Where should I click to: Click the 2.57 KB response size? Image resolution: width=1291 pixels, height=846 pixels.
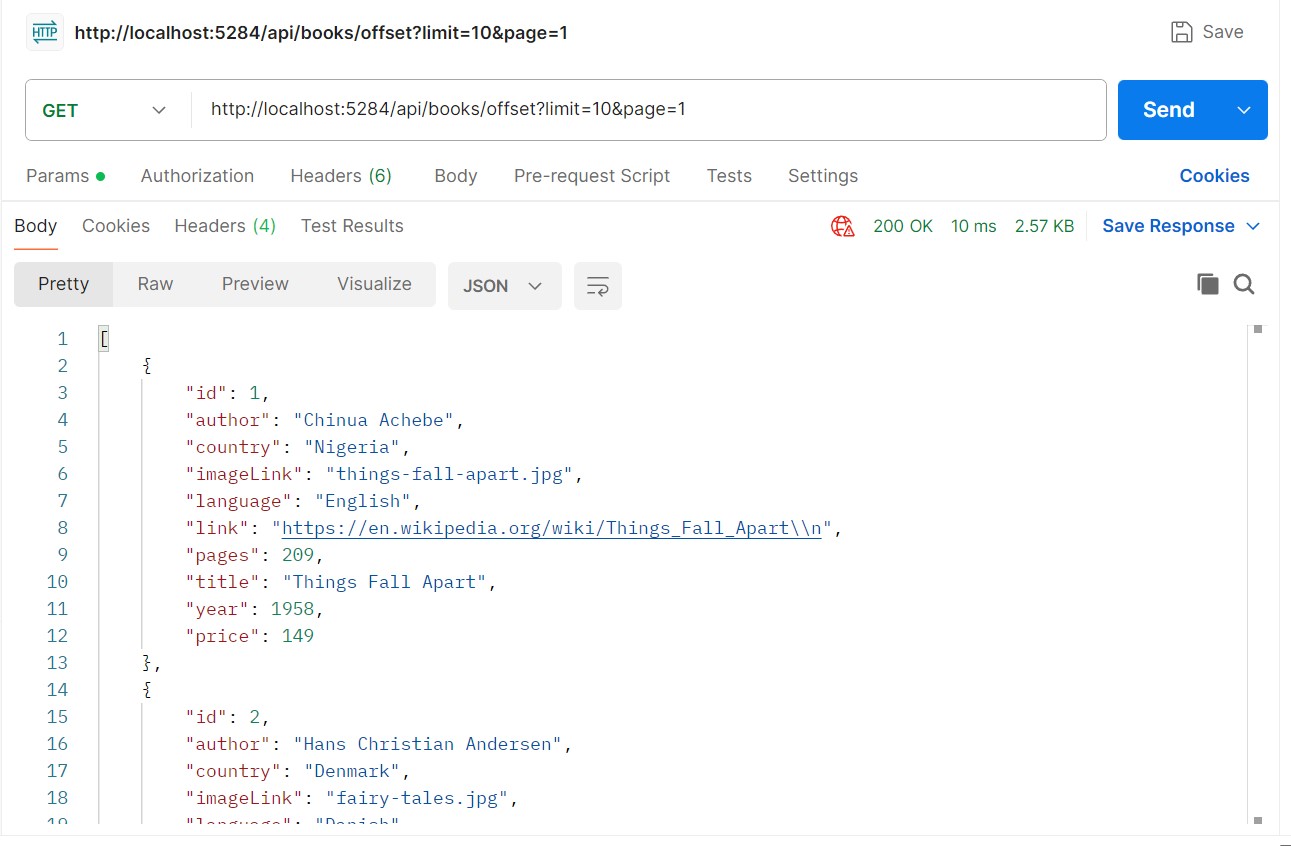[x=1044, y=226]
